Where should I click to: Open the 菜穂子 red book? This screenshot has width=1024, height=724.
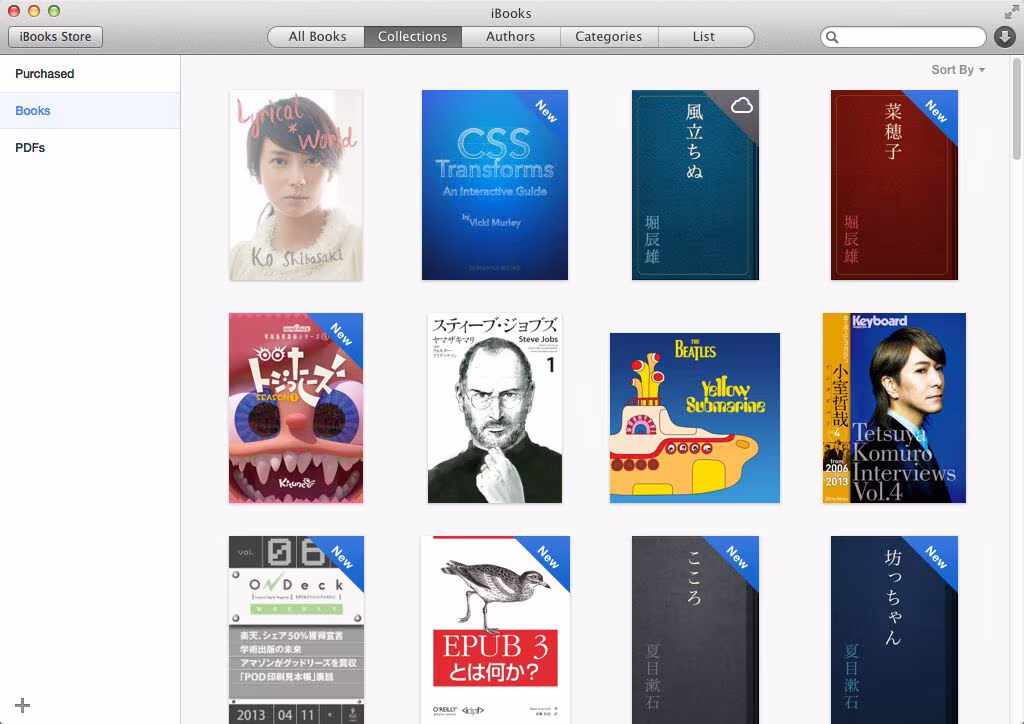894,185
